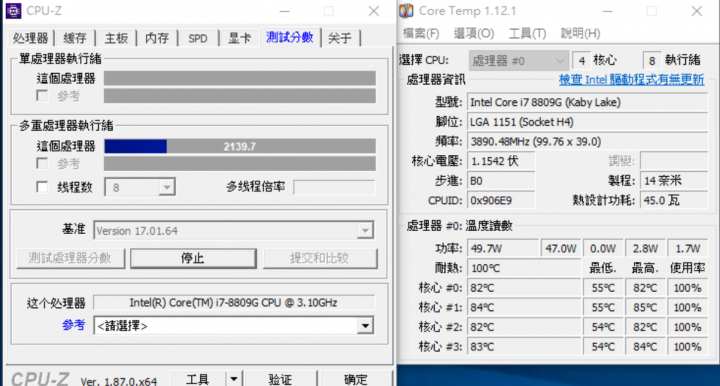Click the 測試處理器分數 button
This screenshot has height=386, width=720.
tap(70, 258)
